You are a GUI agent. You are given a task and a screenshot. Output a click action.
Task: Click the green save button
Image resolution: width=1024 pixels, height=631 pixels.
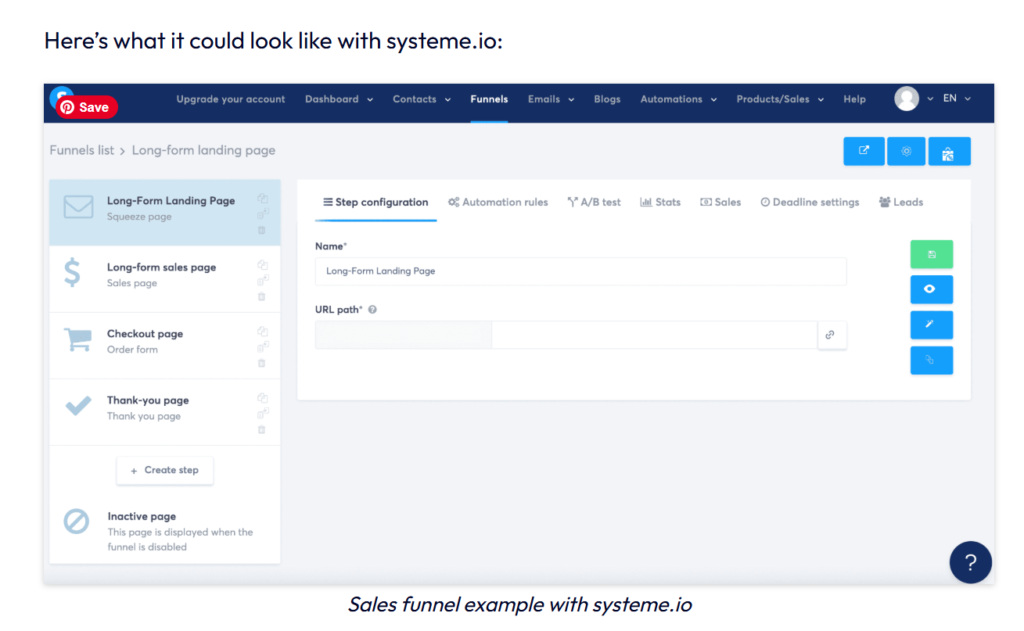[x=931, y=255]
